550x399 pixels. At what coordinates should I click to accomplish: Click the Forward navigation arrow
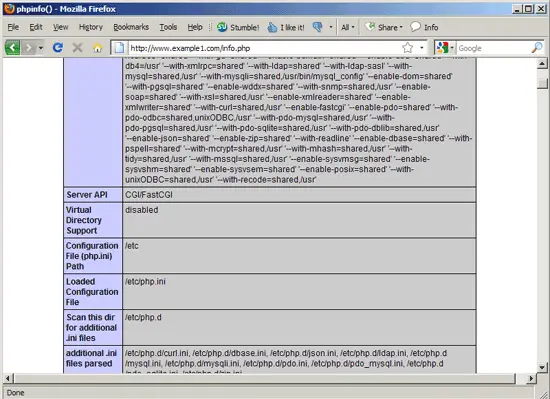[x=28, y=47]
